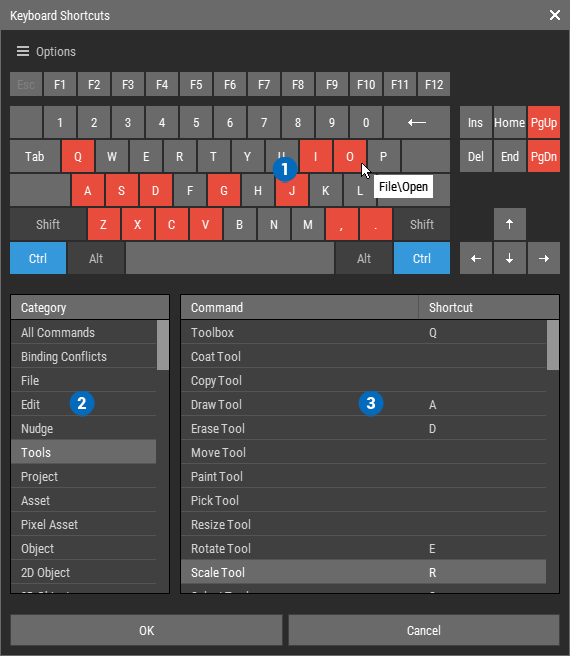
Task: Toggle the right Alt modifier key
Action: [364, 258]
